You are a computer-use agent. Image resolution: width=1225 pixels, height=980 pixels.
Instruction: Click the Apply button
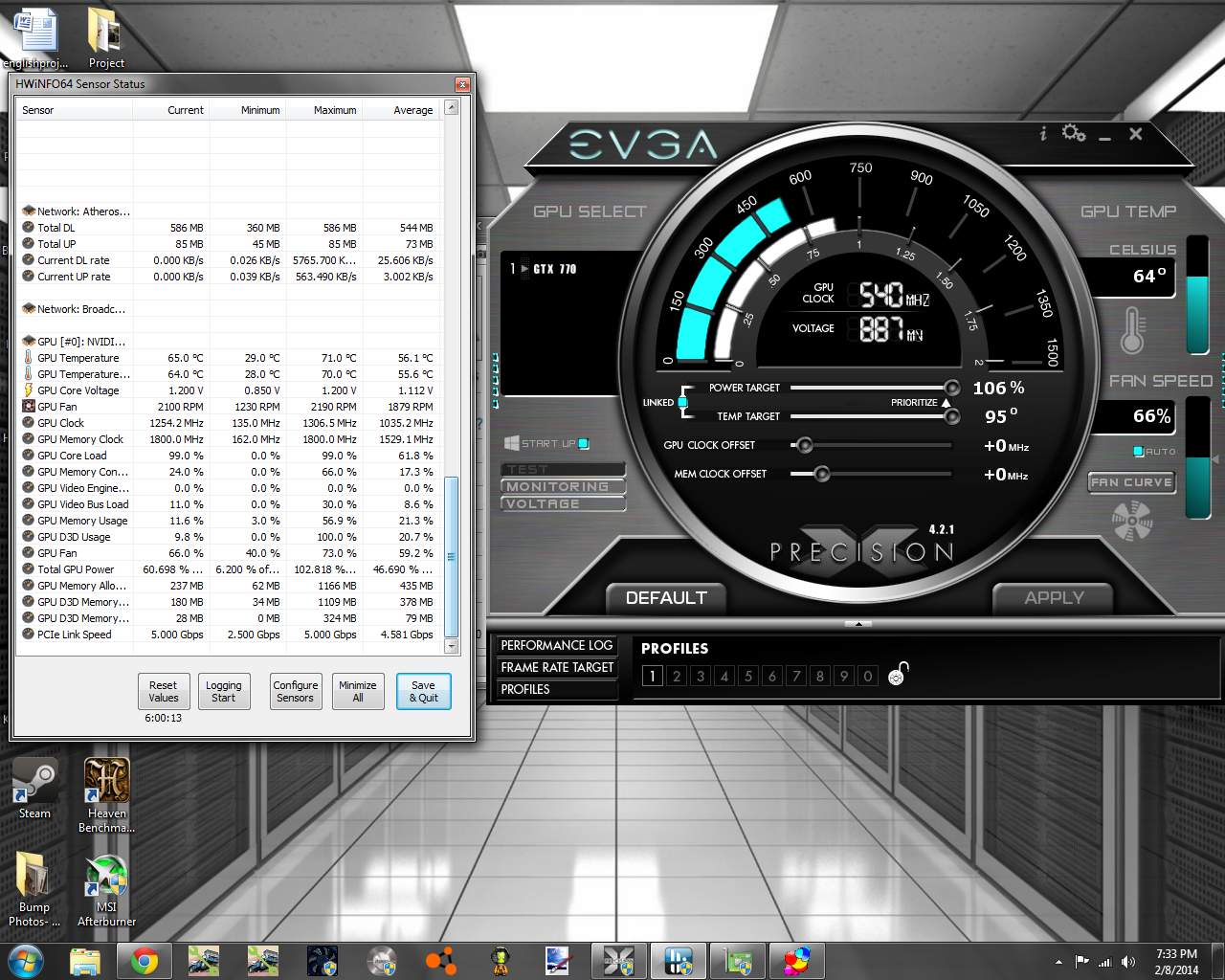[x=1054, y=598]
